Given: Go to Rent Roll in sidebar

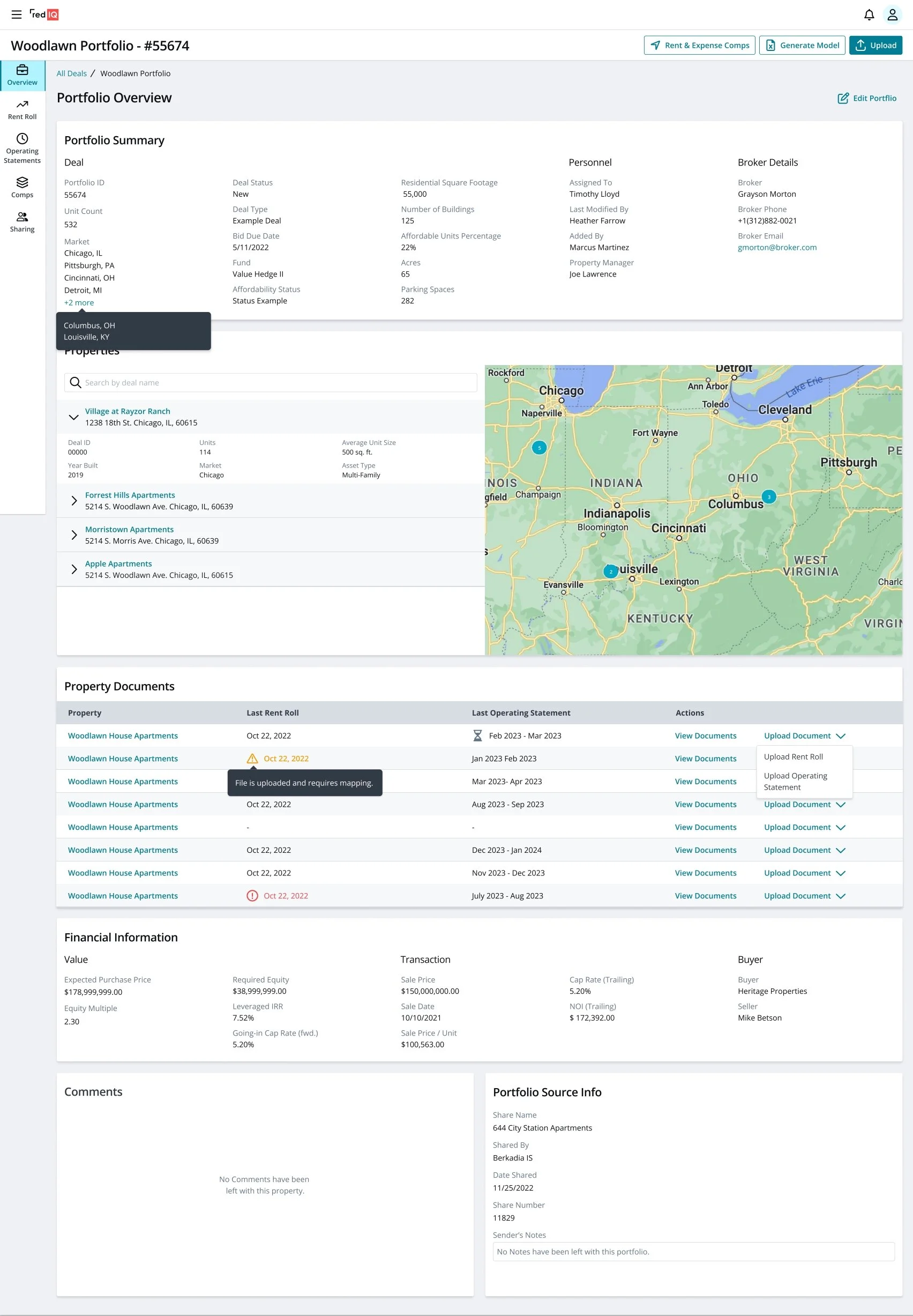Looking at the screenshot, I should pos(23,110).
